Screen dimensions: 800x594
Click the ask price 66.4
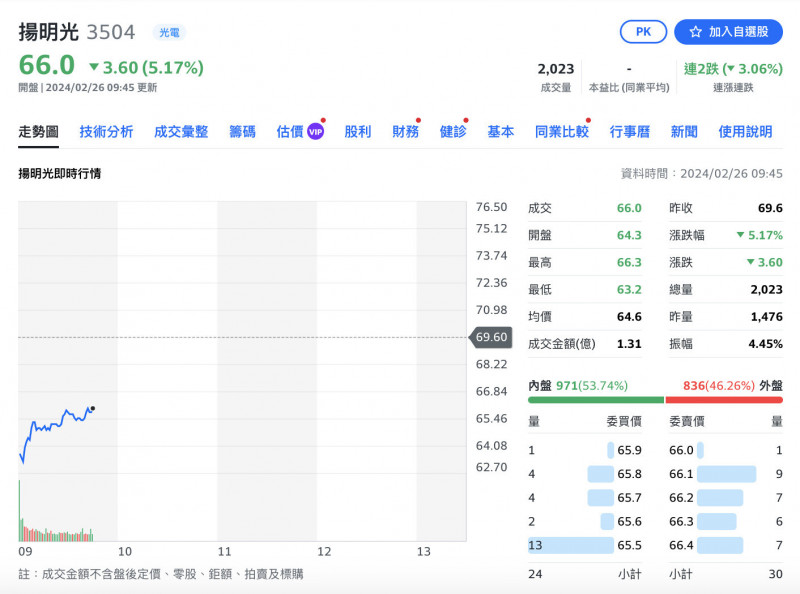pyautogui.click(x=681, y=545)
